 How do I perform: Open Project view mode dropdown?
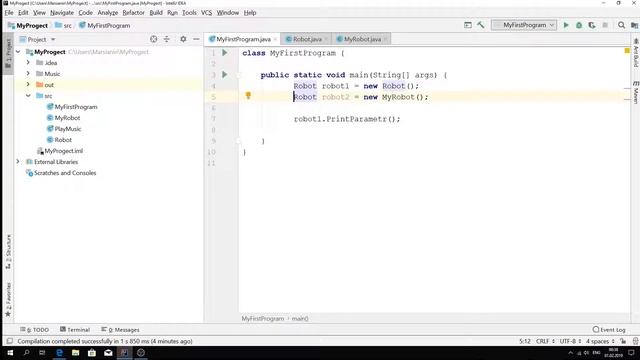(x=37, y=40)
